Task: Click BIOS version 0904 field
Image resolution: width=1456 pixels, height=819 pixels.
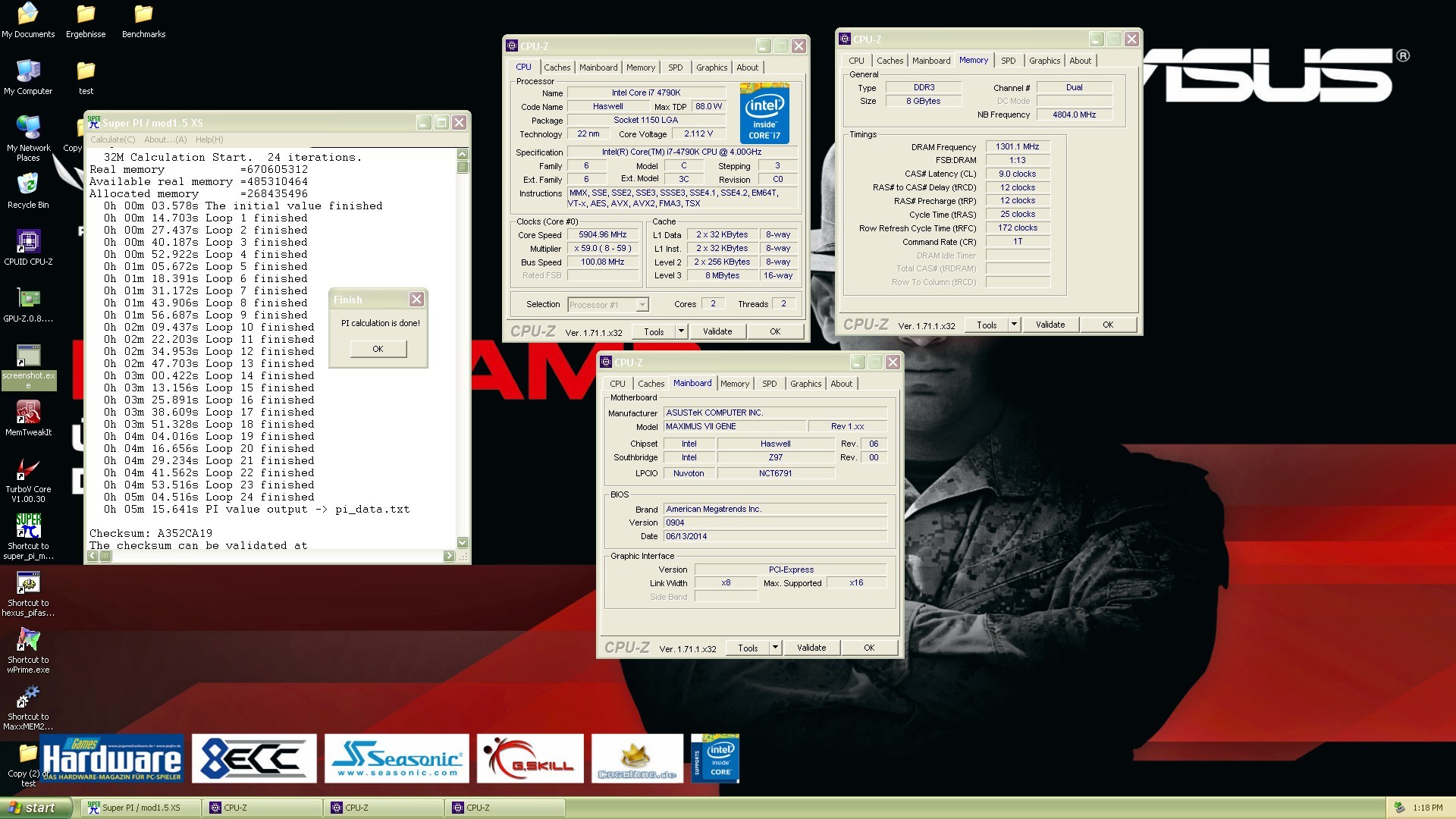Action: (x=775, y=523)
